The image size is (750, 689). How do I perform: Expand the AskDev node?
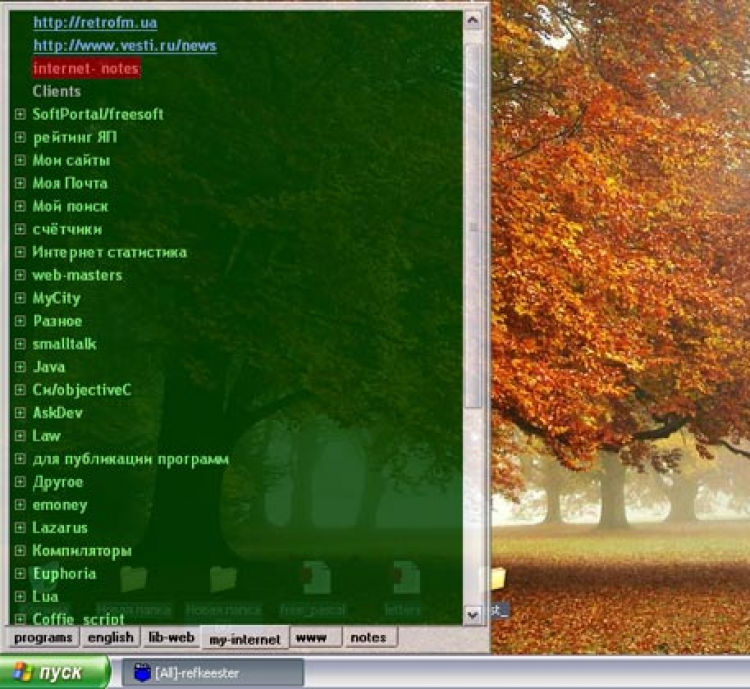pos(20,412)
